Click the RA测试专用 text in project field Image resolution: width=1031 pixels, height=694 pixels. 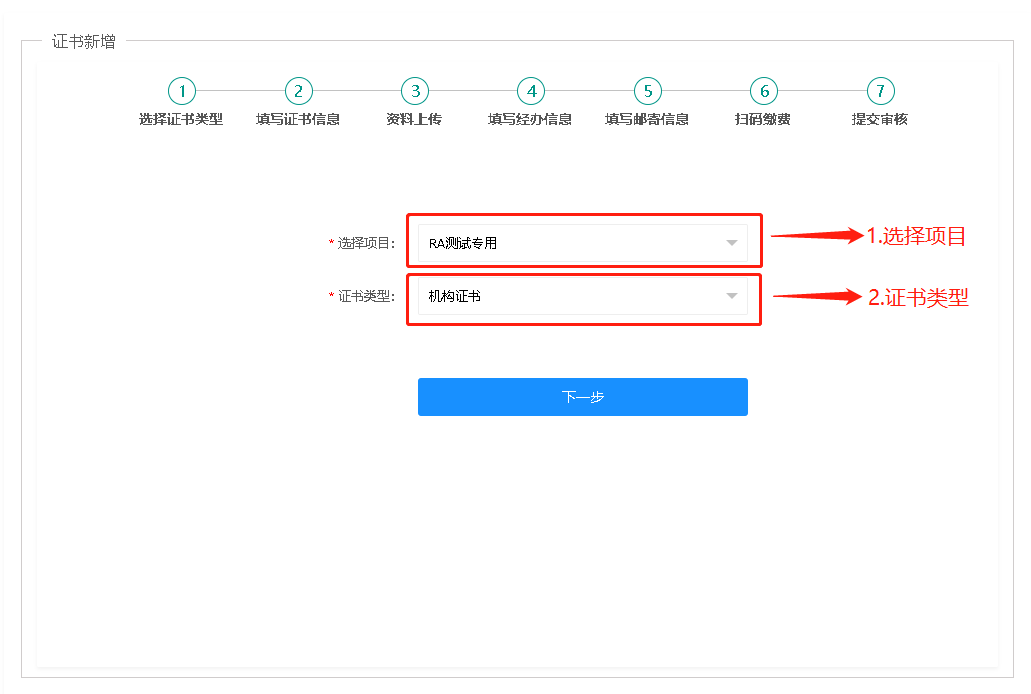click(463, 243)
